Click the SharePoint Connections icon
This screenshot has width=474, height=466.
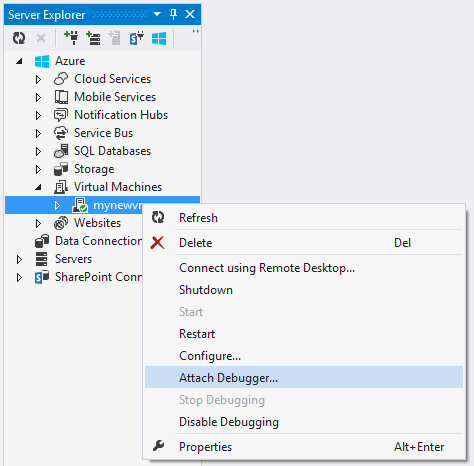click(42, 277)
